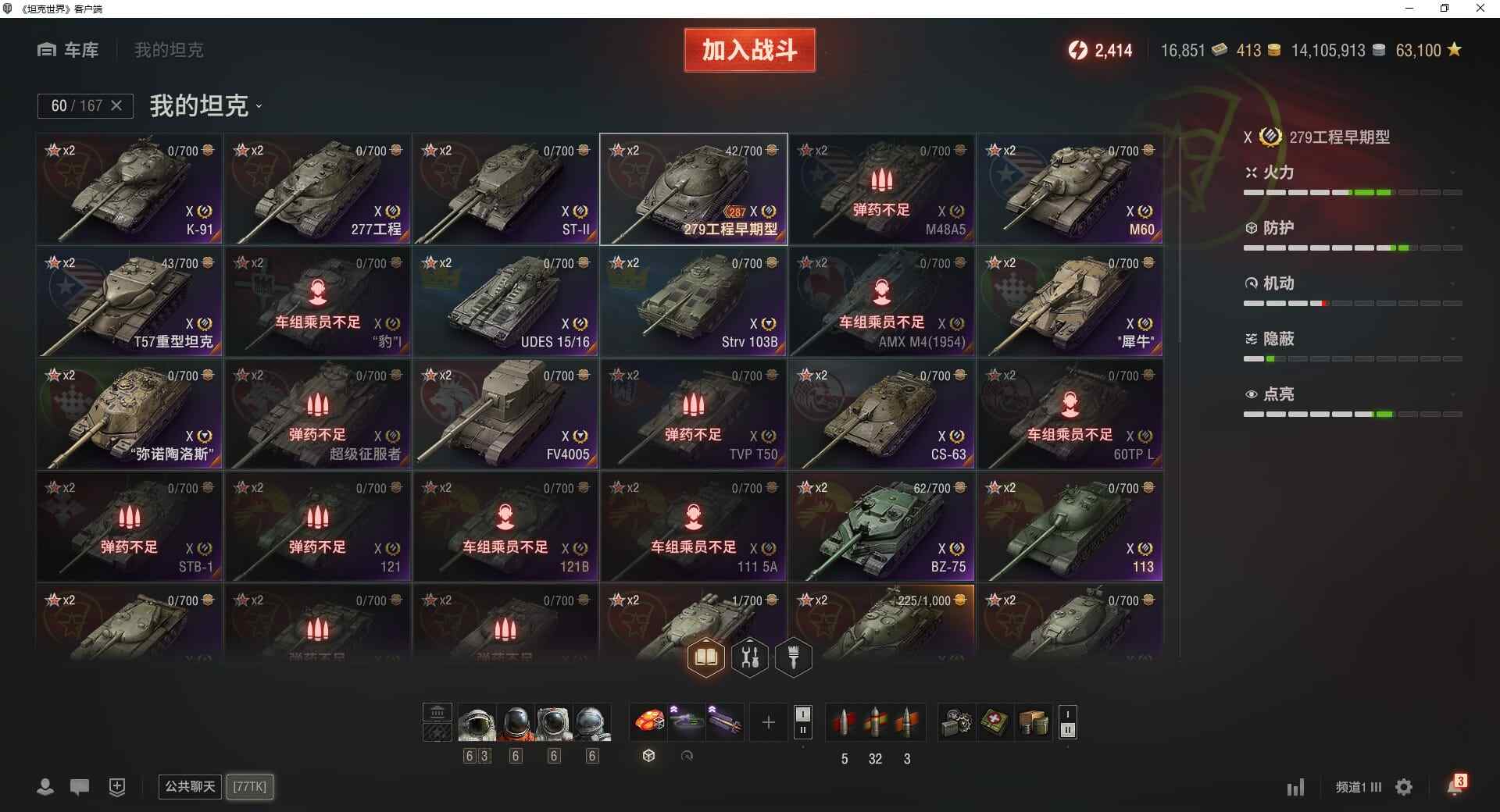Toggle the barracks crew button

(x=437, y=712)
